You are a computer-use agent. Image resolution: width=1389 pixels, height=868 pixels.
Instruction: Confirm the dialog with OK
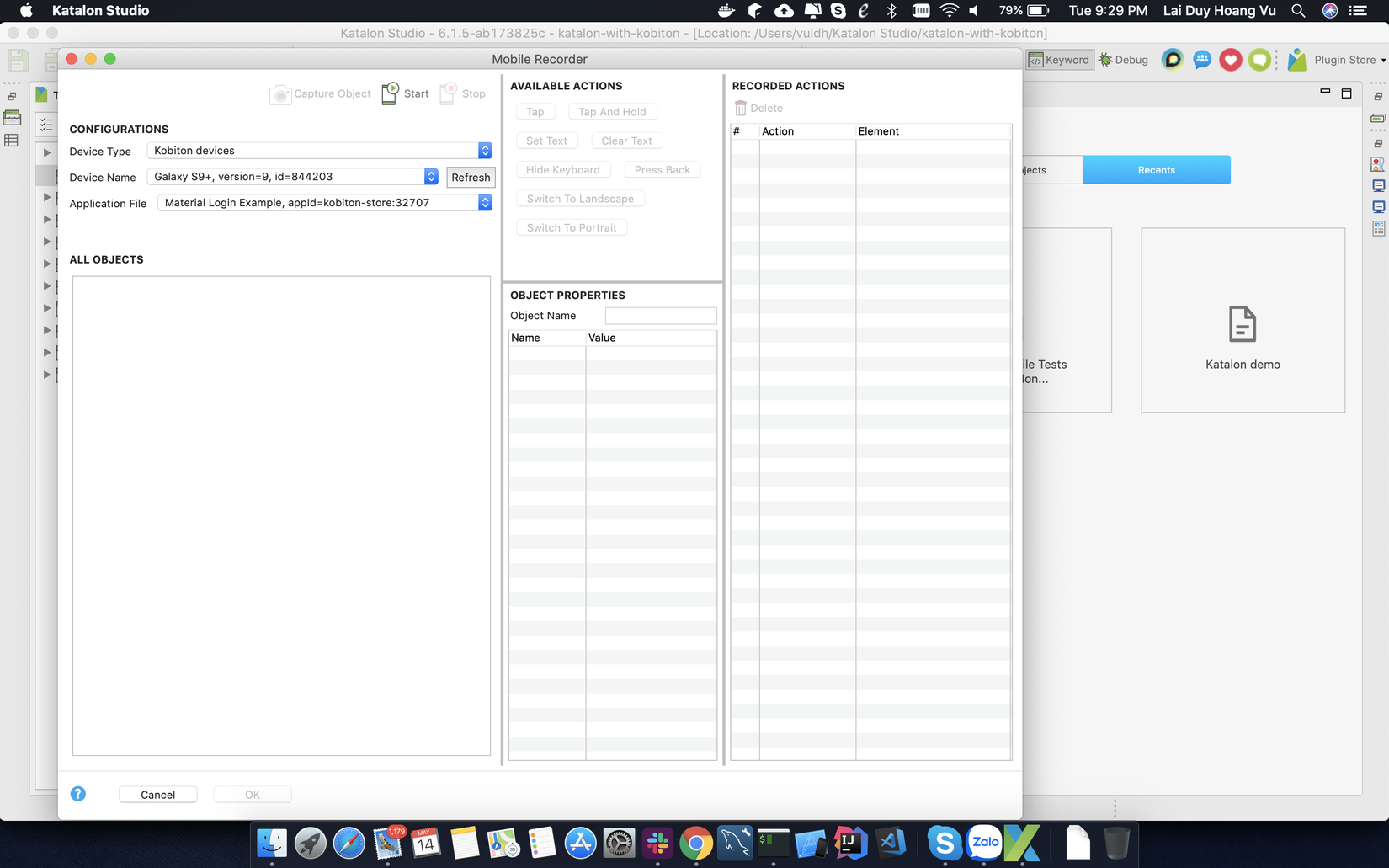tap(253, 795)
